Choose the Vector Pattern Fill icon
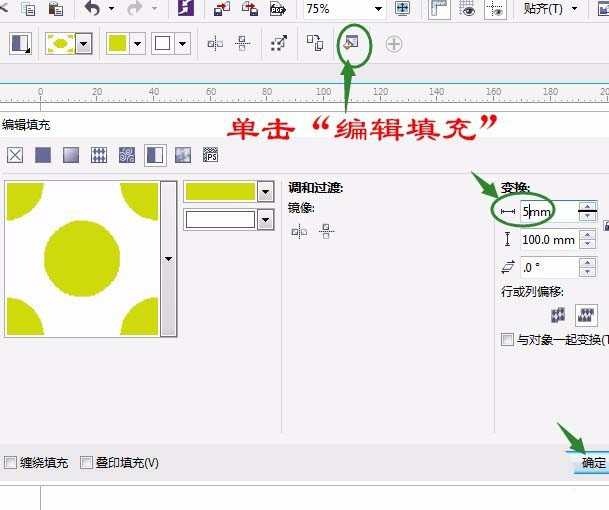The image size is (609, 510). [99, 155]
